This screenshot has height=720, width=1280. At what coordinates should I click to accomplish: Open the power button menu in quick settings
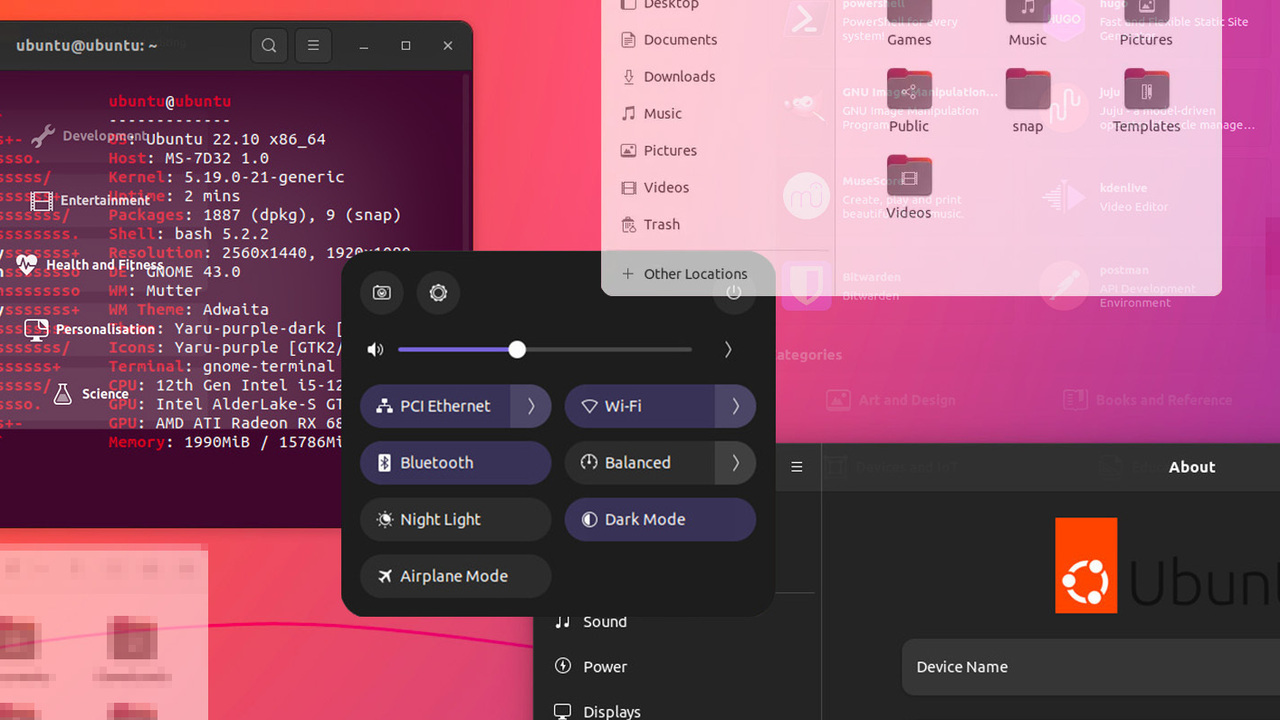point(734,293)
